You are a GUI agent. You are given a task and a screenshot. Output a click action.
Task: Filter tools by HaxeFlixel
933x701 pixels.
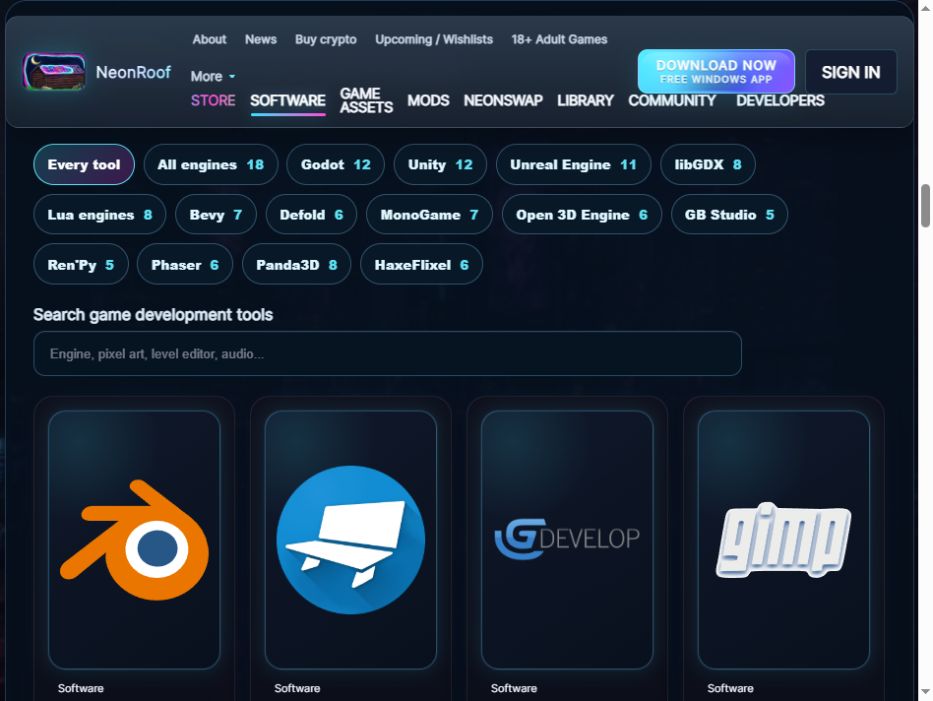coord(421,264)
